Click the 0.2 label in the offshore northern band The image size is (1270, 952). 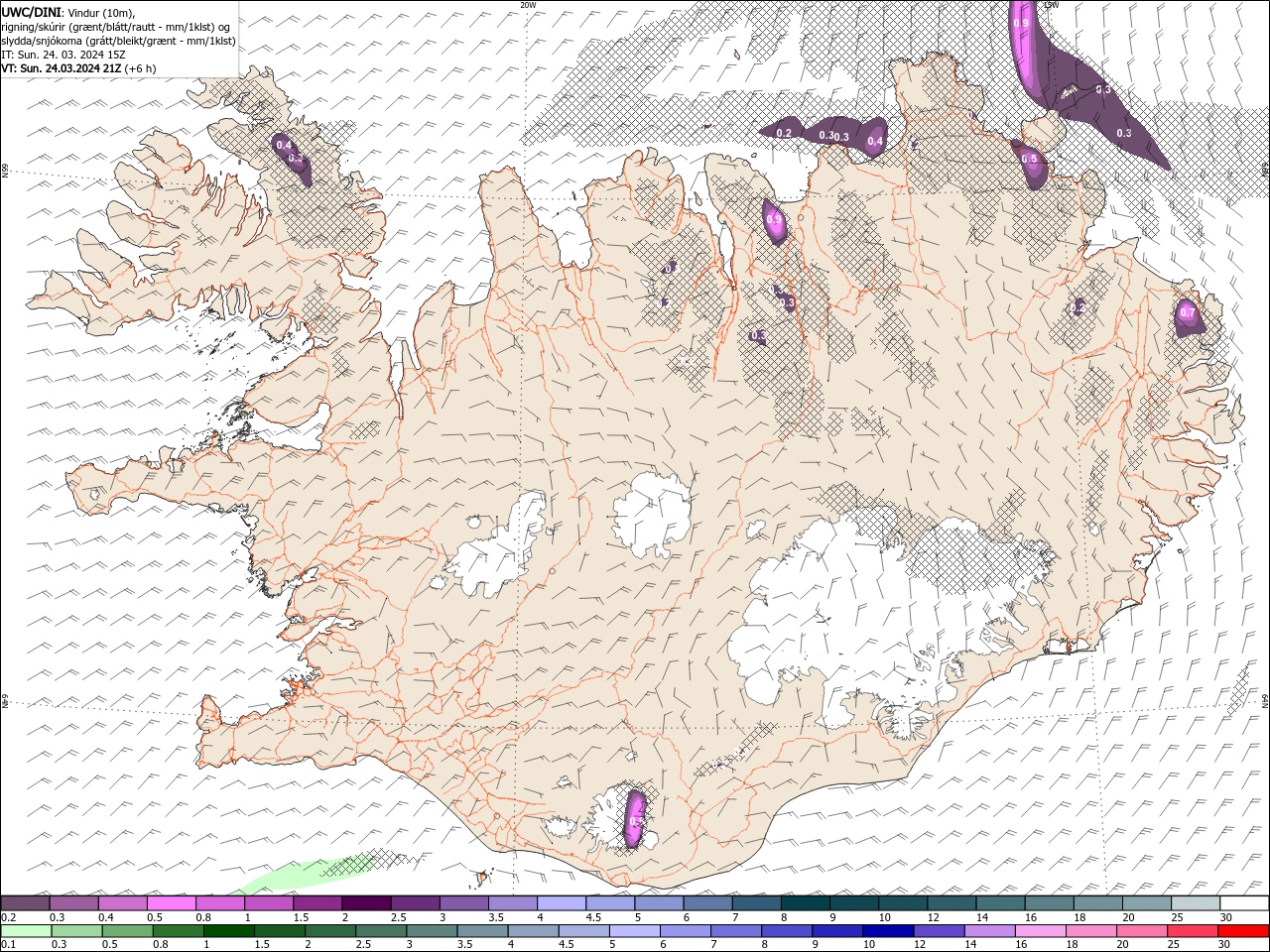point(784,133)
